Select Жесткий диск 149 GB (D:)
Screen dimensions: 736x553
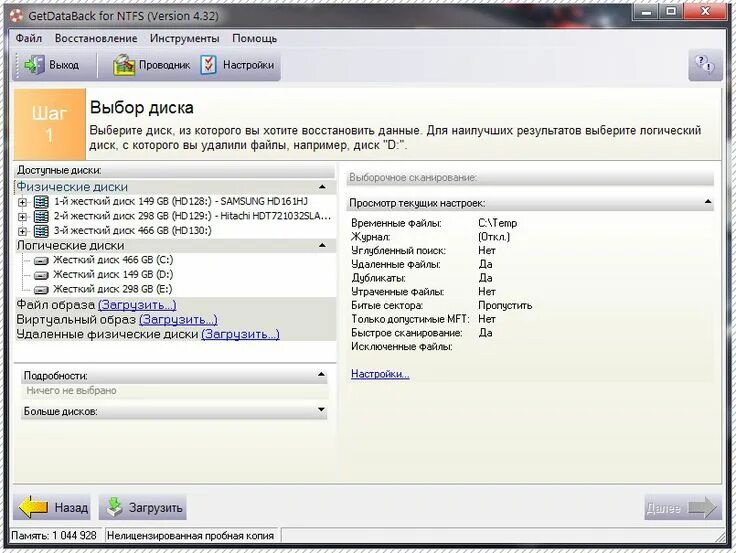pyautogui.click(x=113, y=275)
